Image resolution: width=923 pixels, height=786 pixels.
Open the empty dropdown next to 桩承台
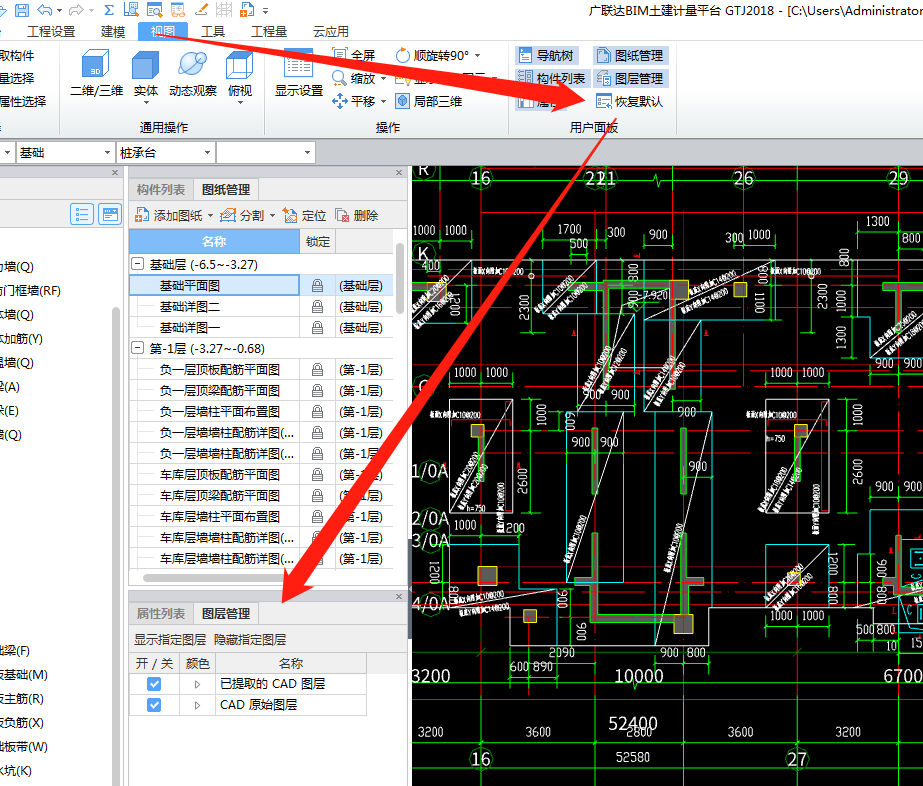tap(307, 152)
